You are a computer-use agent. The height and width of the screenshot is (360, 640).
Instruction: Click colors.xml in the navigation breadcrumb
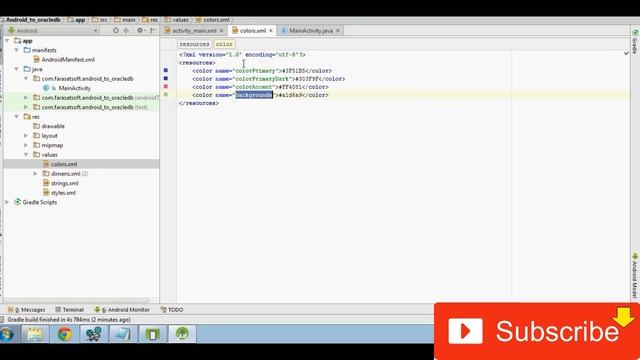(213, 20)
